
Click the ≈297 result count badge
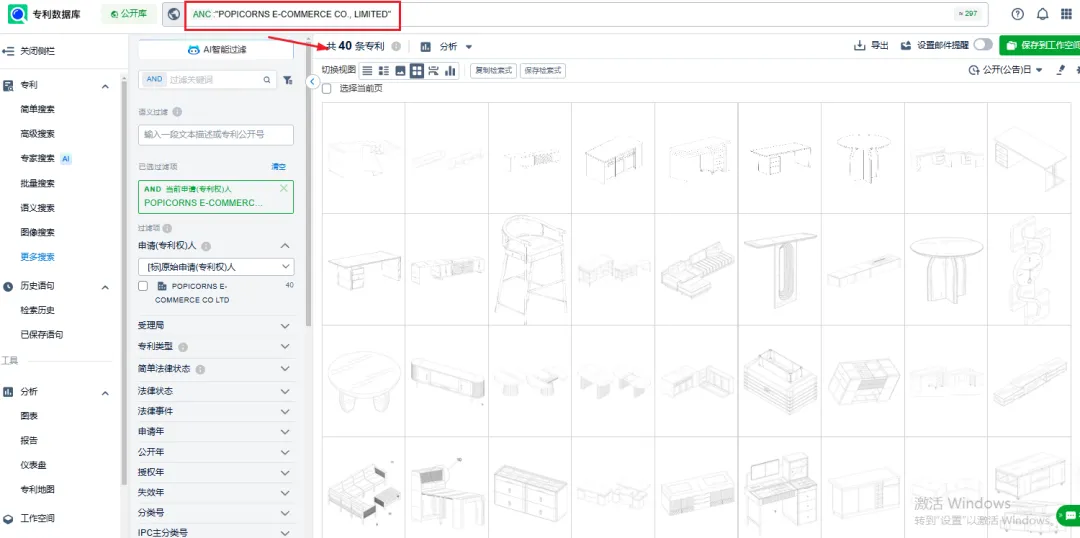[967, 14]
